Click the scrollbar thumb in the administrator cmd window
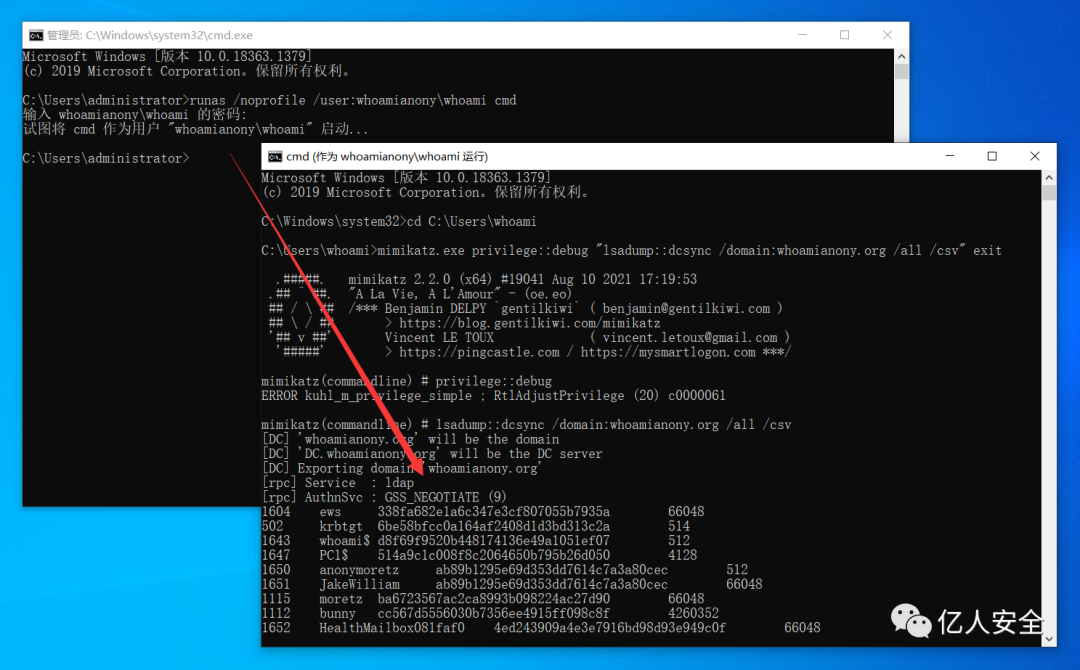 [901, 71]
